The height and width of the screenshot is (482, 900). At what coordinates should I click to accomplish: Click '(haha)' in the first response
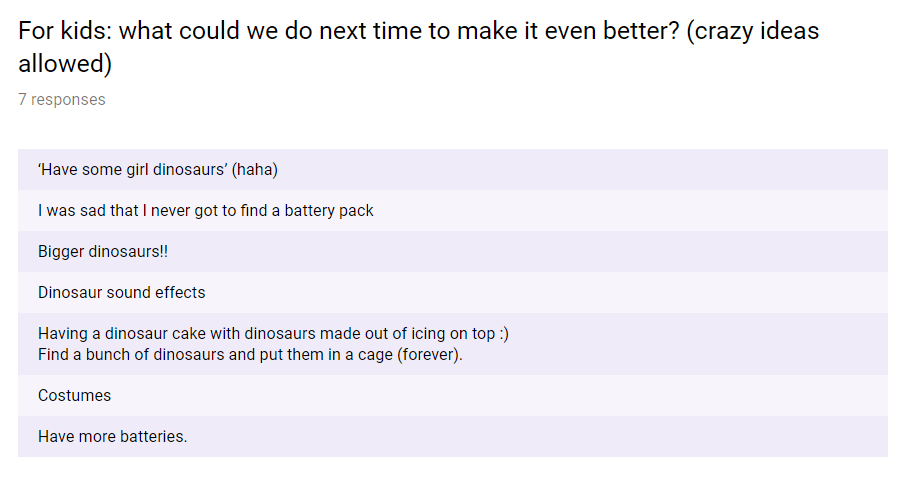(254, 170)
